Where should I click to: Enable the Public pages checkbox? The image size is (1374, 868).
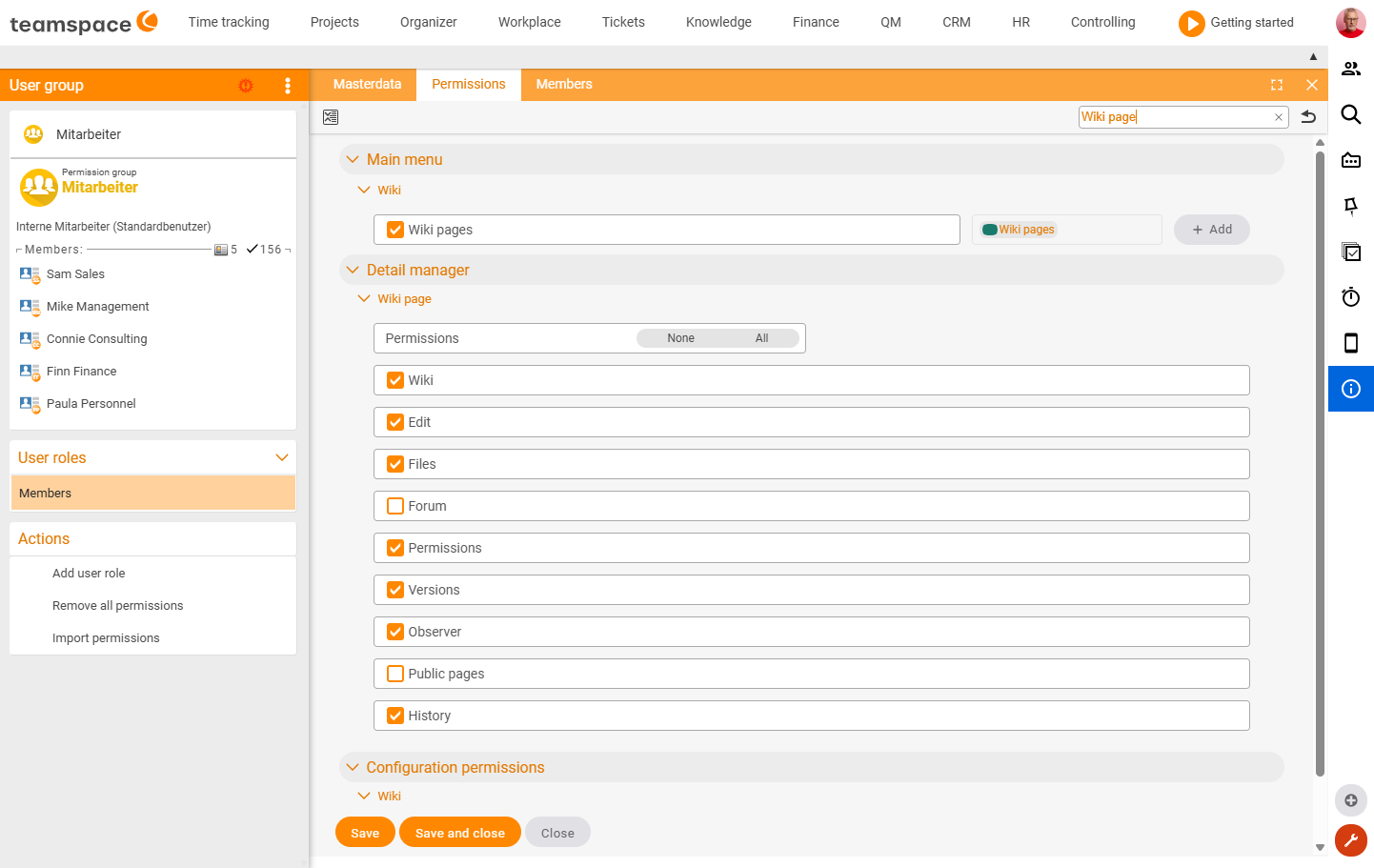[395, 674]
